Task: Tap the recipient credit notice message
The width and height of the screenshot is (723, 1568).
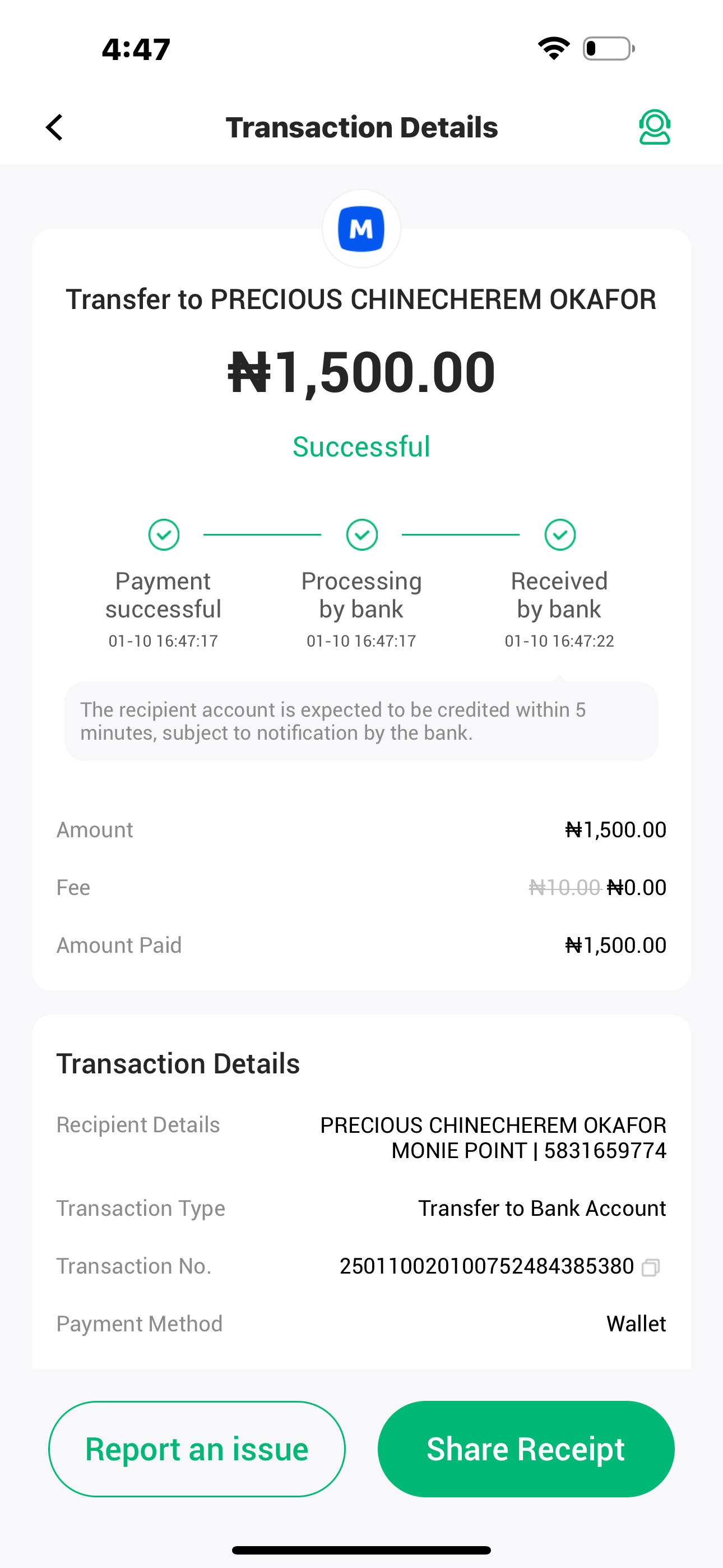Action: [361, 721]
